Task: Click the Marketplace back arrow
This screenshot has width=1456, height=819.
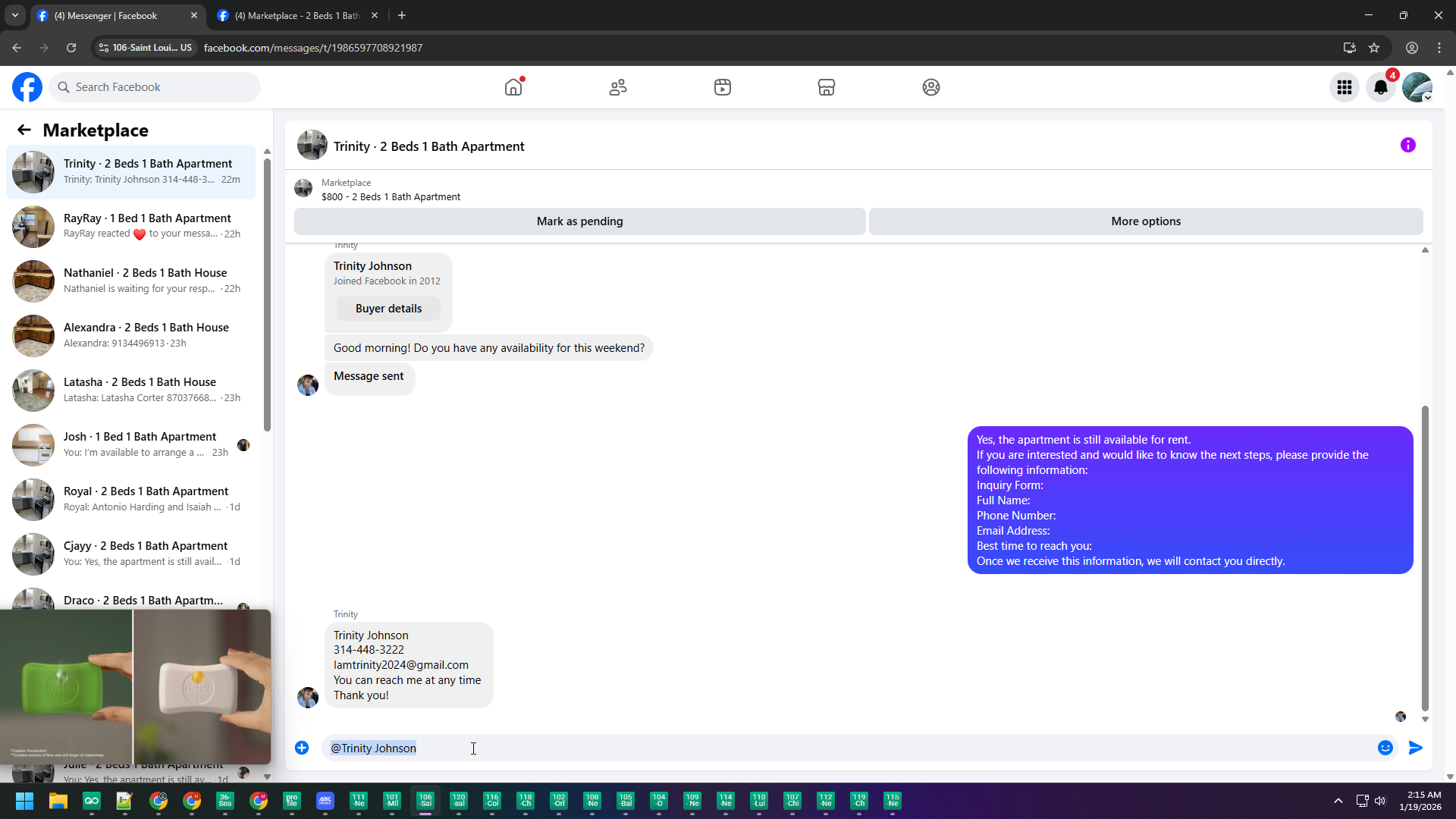Action: coord(24,130)
